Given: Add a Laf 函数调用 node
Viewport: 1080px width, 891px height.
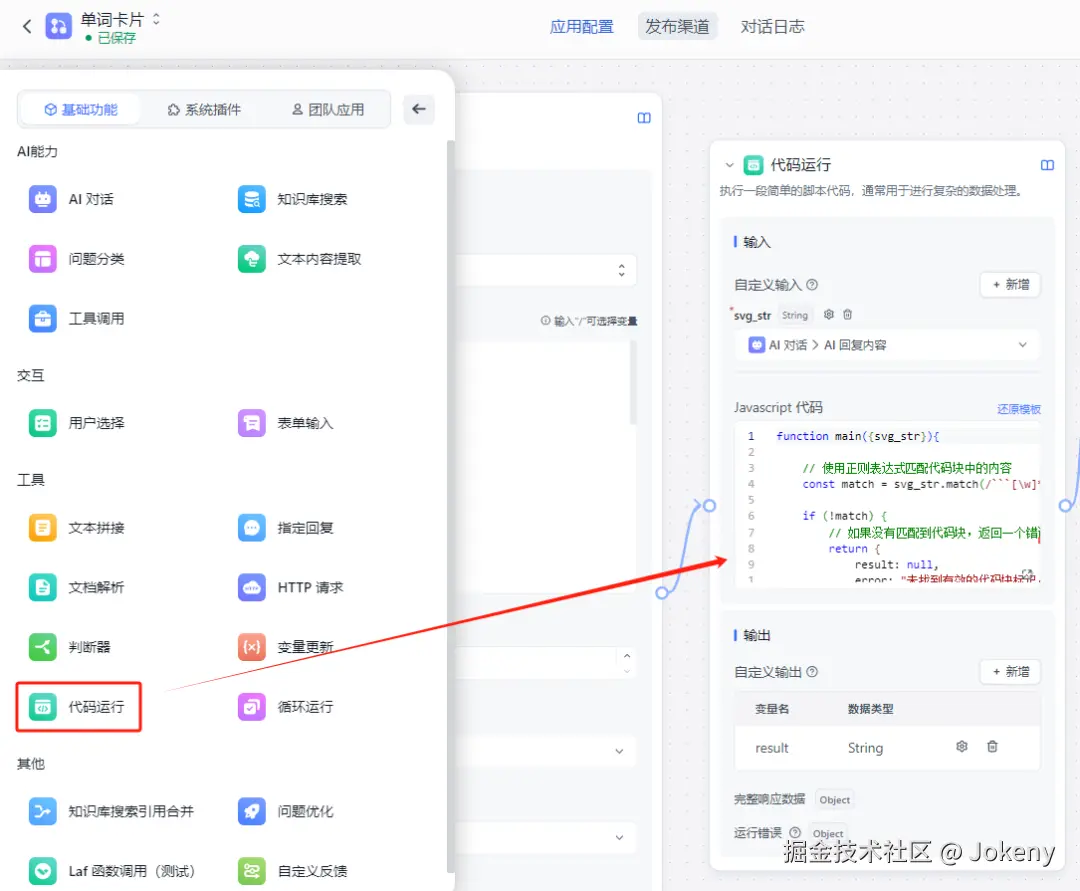Looking at the screenshot, I should (112, 871).
